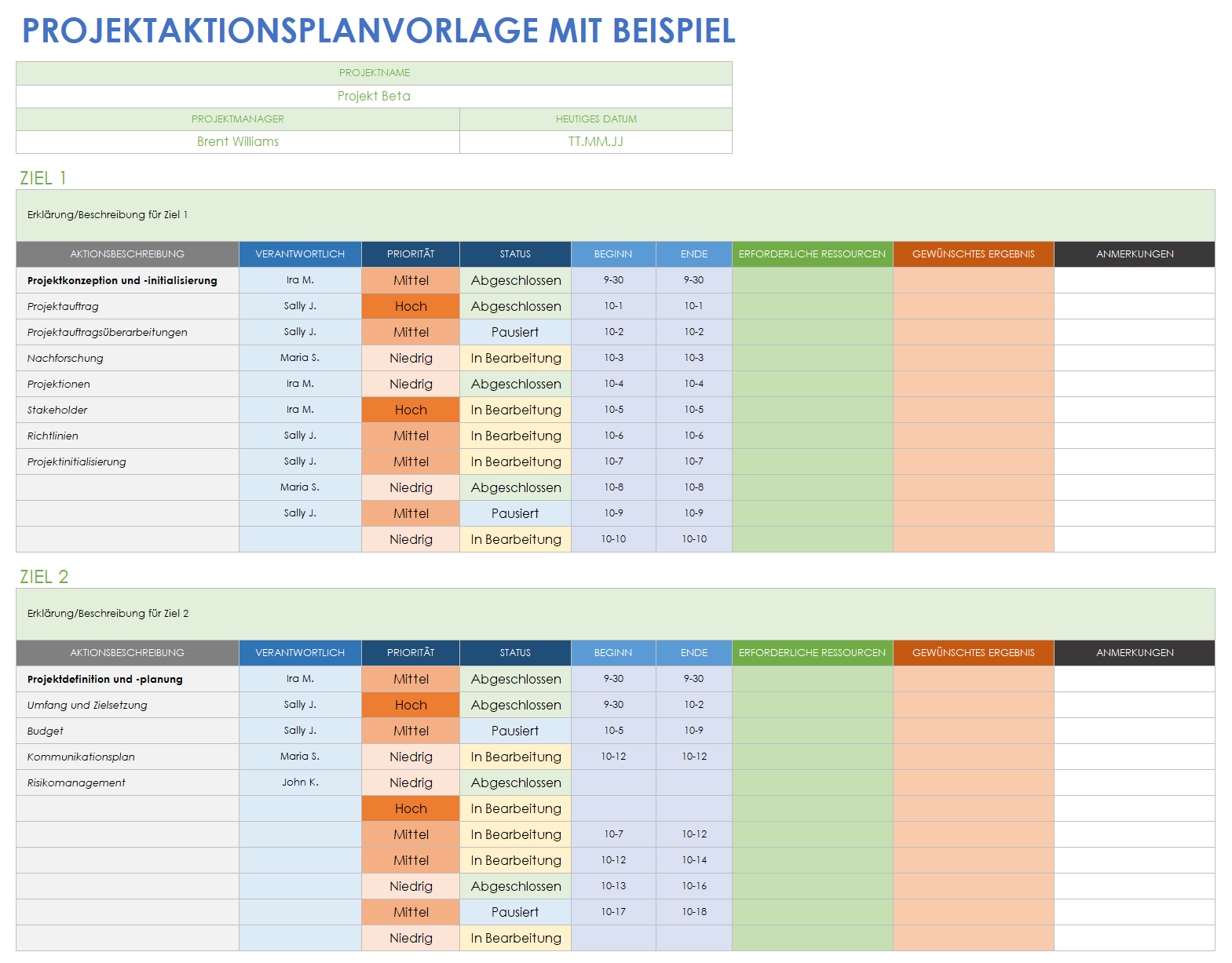This screenshot has height=963, width=1232.
Task: Select the TT.MM.JJ date cell
Action: pos(596,141)
